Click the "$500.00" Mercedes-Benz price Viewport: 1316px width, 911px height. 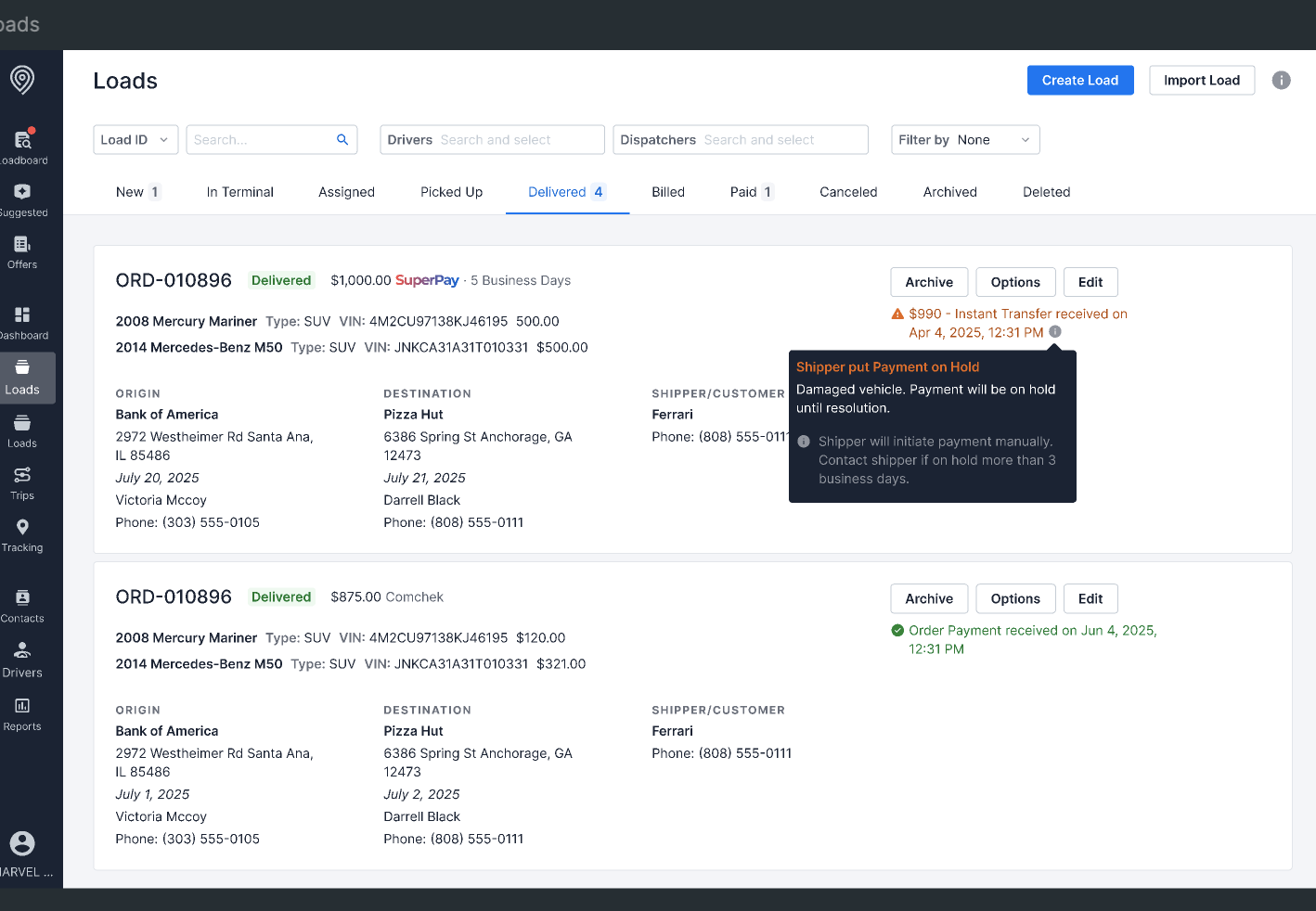click(562, 347)
